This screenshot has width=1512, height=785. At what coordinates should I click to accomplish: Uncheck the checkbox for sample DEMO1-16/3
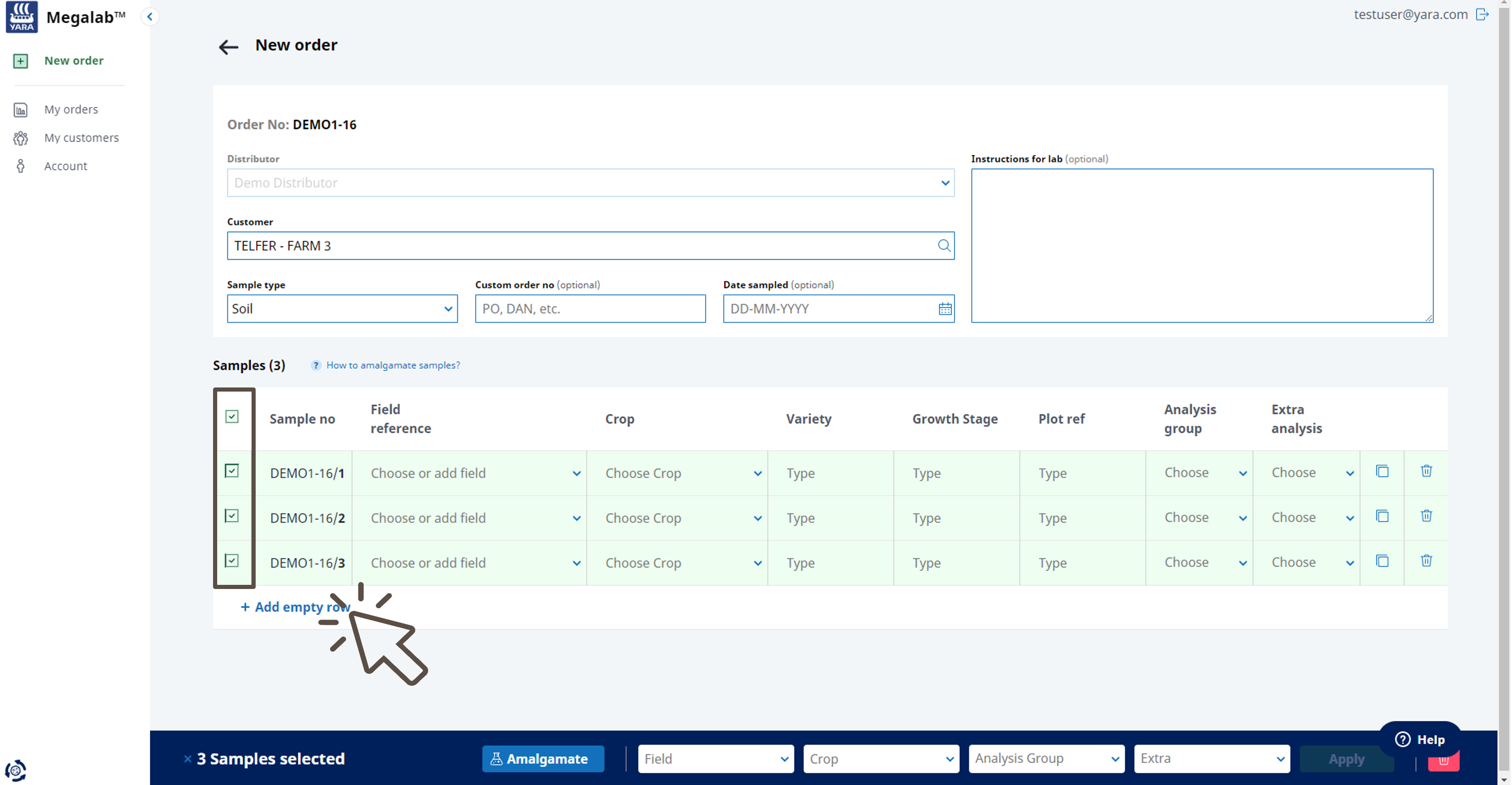tap(232, 561)
